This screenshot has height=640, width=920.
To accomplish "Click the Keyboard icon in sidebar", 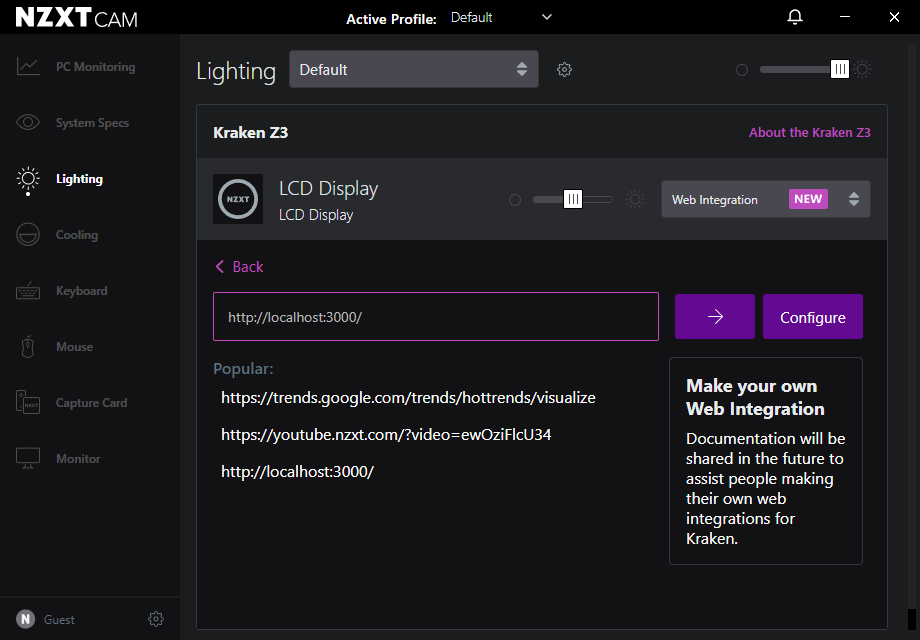I will point(28,291).
